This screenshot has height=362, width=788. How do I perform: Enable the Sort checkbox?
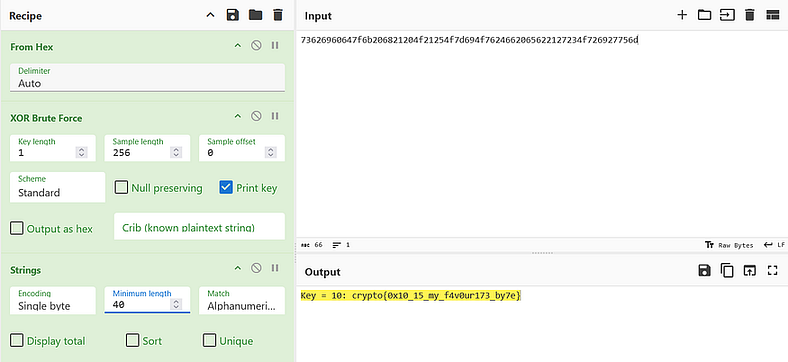coord(132,341)
